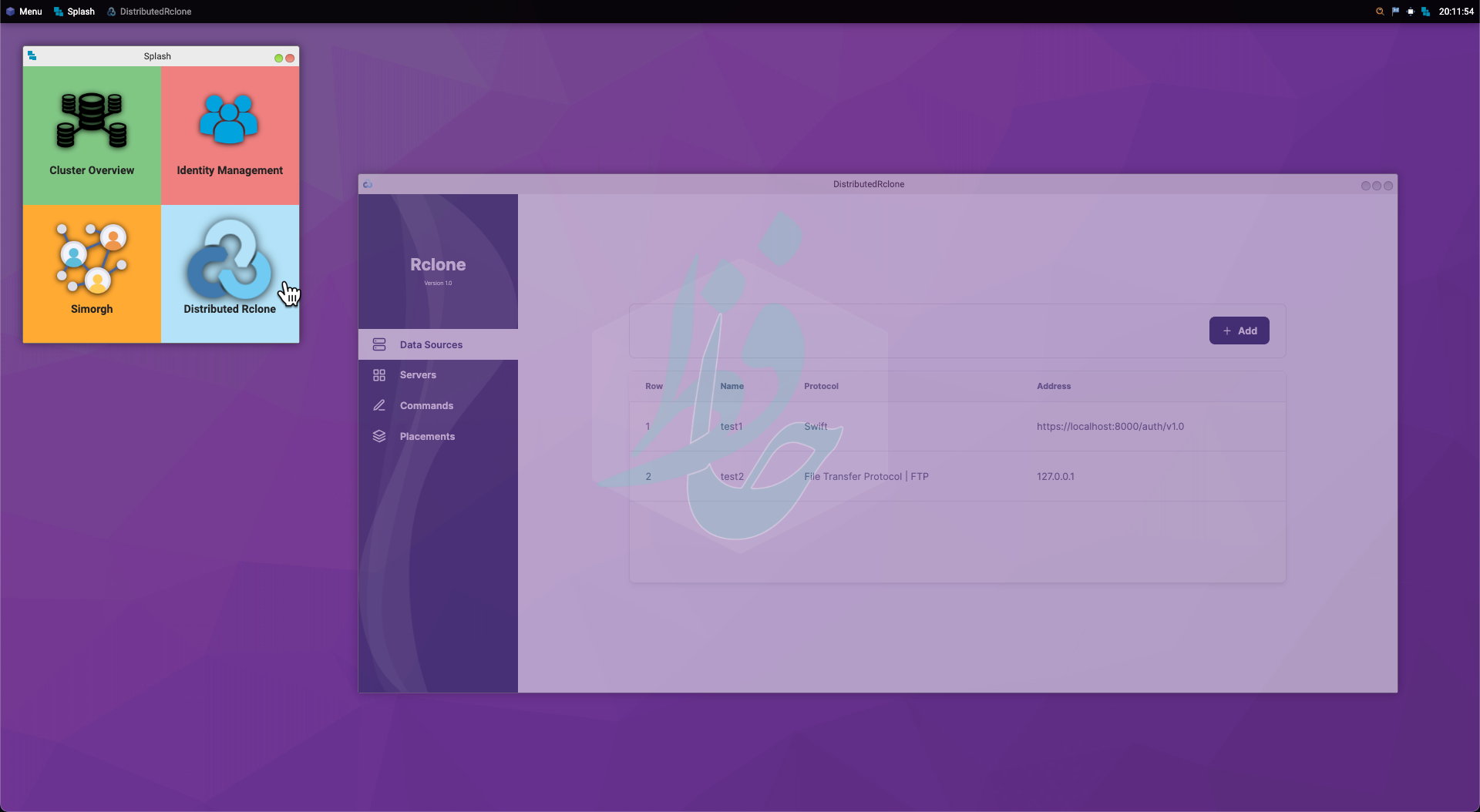Image resolution: width=1480 pixels, height=812 pixels.
Task: Click the magnifier search icon in system tray
Action: [x=1380, y=12]
